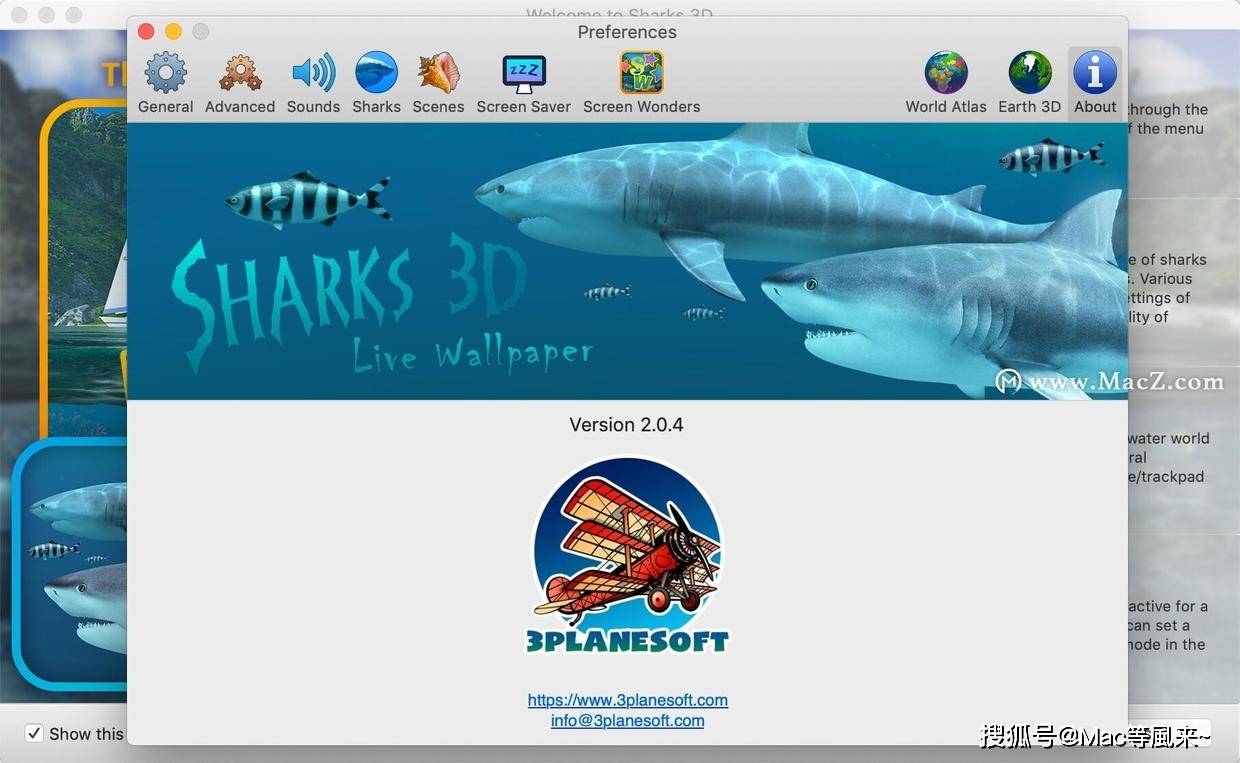Switch to the Sounds preferences

313,83
